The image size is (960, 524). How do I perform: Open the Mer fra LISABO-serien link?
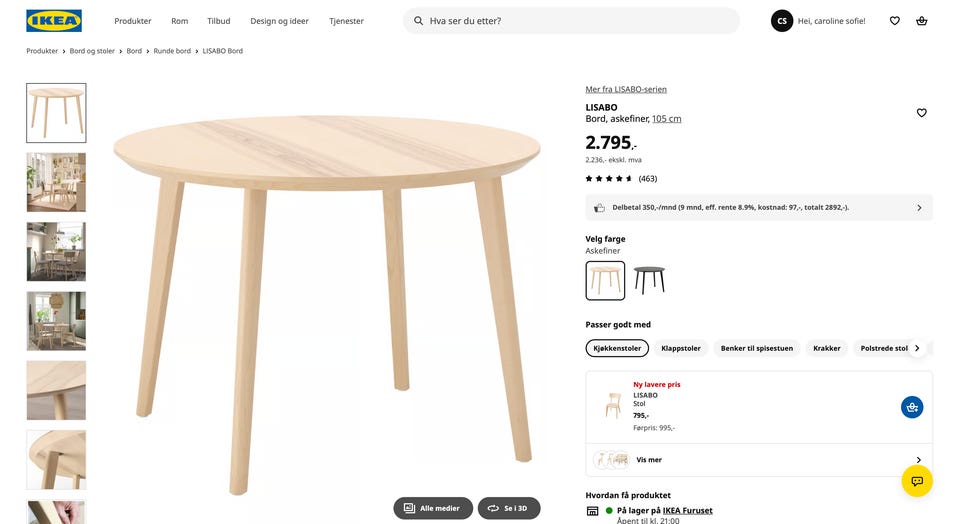(626, 89)
